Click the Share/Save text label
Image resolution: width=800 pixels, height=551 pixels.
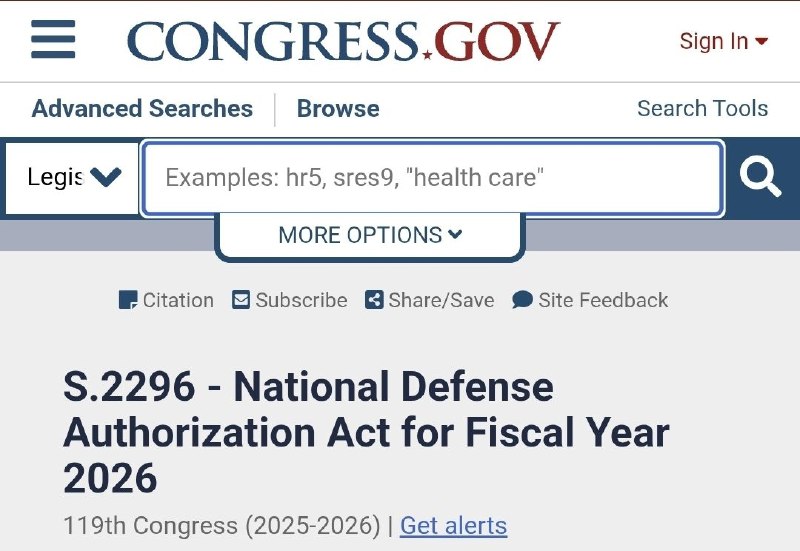pyautogui.click(x=441, y=300)
